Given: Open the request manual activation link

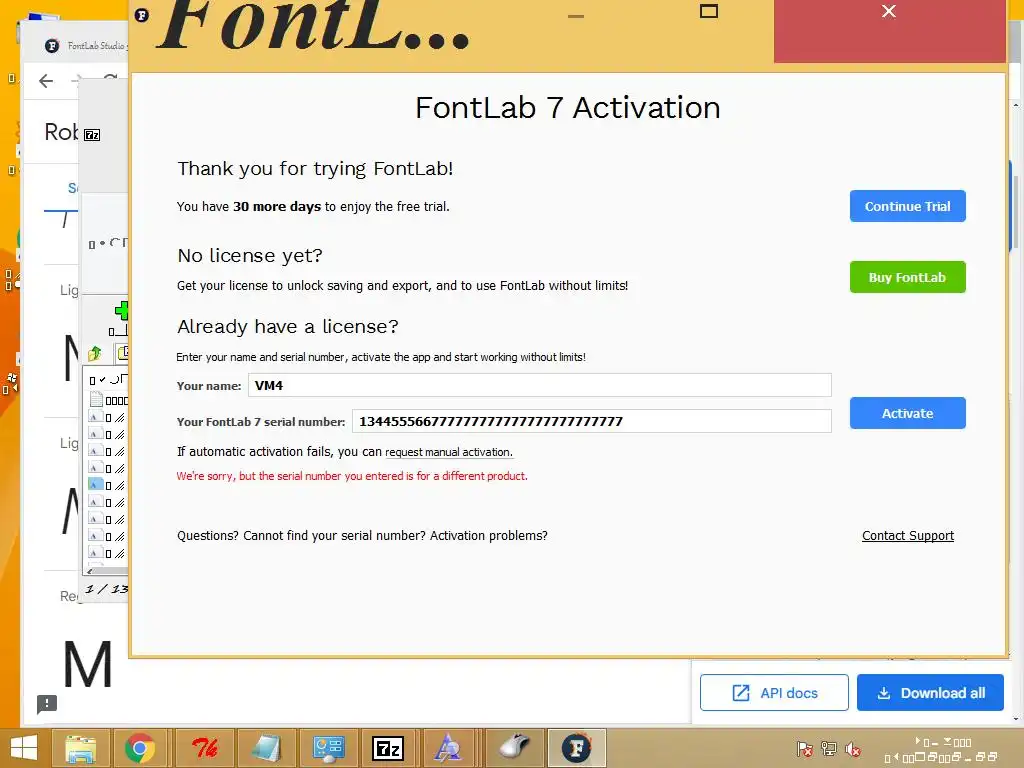Looking at the screenshot, I should (x=449, y=452).
